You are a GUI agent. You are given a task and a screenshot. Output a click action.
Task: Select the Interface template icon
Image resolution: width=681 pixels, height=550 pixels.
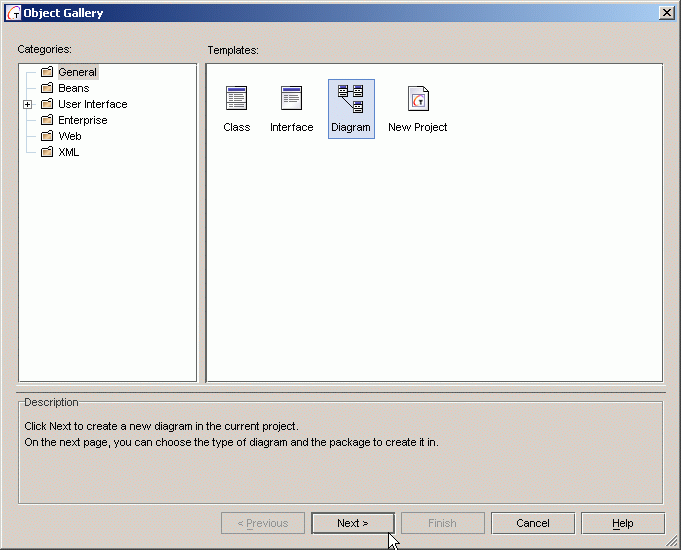291,98
